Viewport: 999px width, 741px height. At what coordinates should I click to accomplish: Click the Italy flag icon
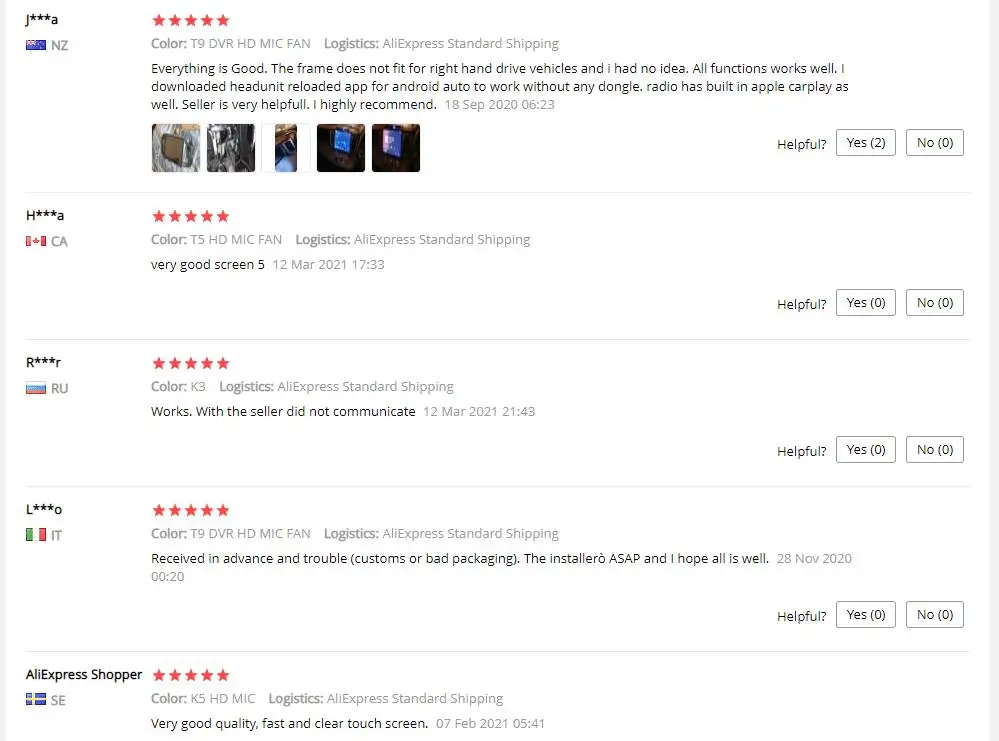click(36, 535)
